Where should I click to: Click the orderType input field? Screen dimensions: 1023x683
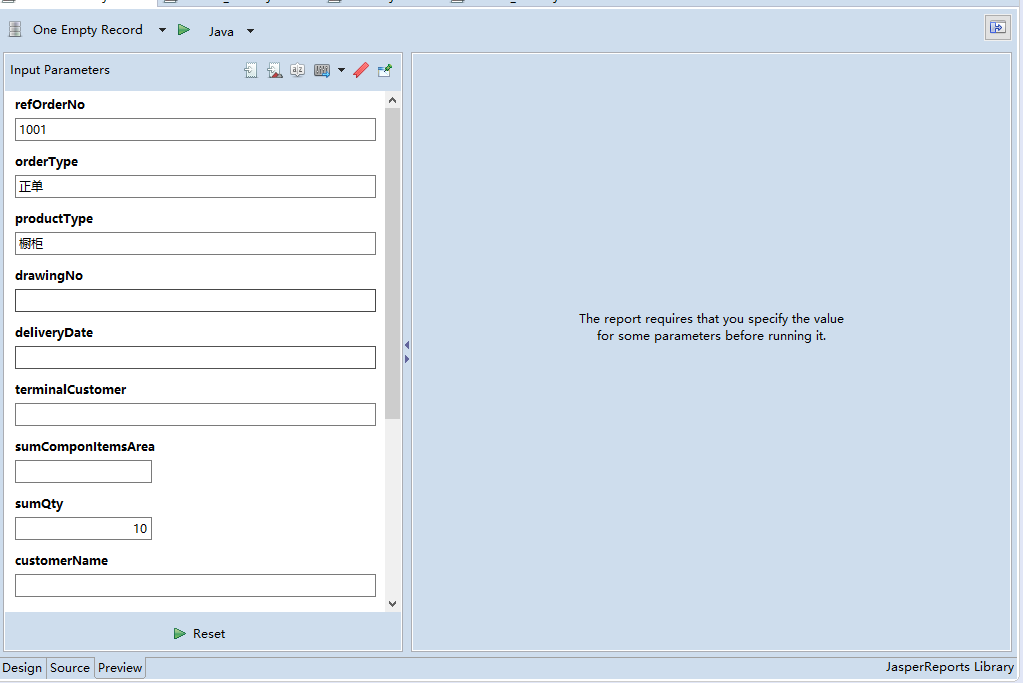coord(195,187)
